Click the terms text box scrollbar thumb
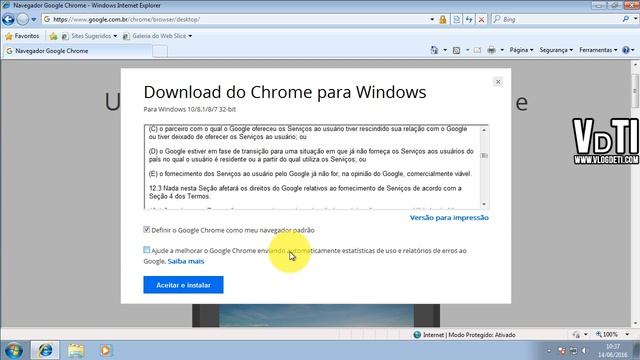The width and height of the screenshot is (640, 360). pos(484,156)
